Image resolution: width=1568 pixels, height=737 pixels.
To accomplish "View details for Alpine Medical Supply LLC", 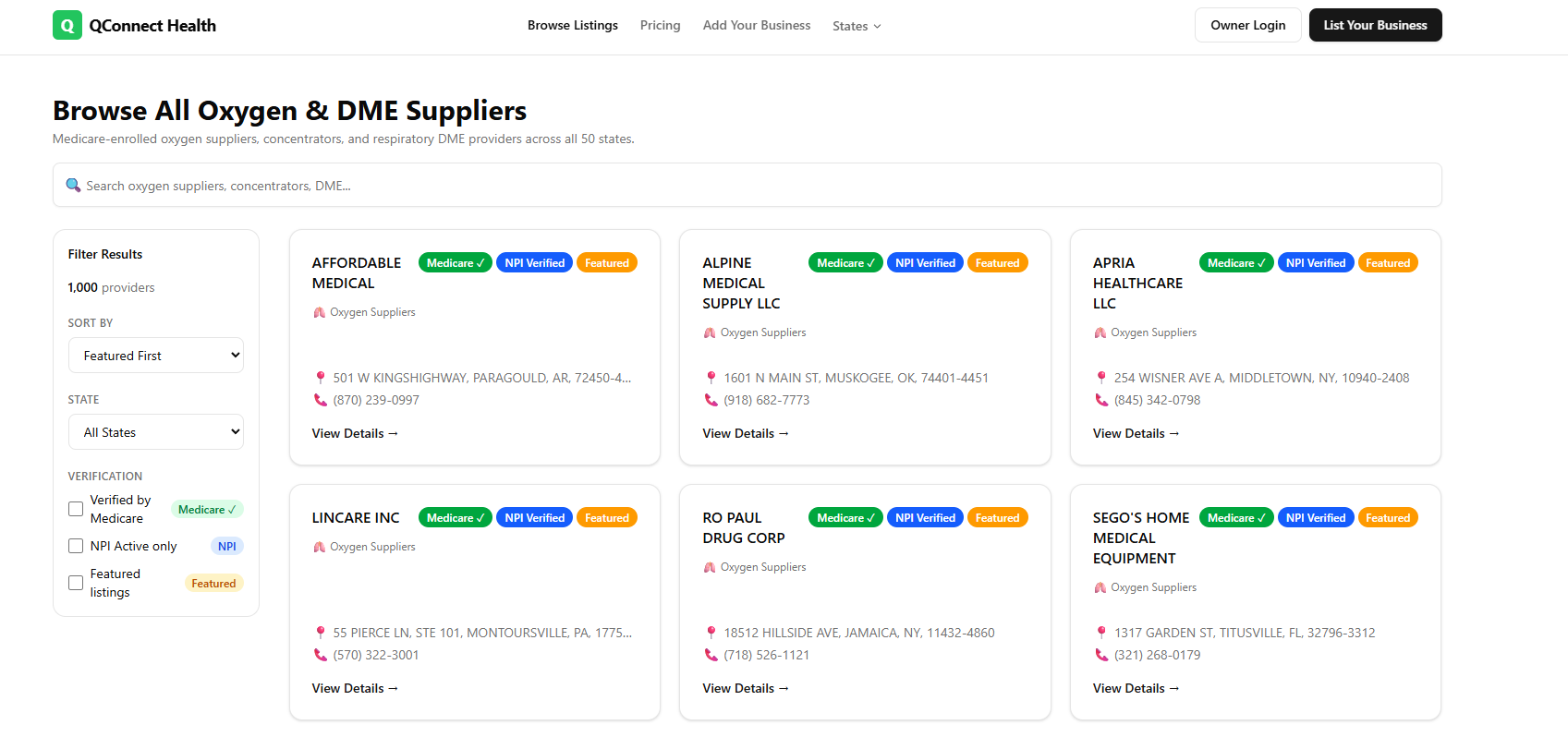I will [x=746, y=433].
